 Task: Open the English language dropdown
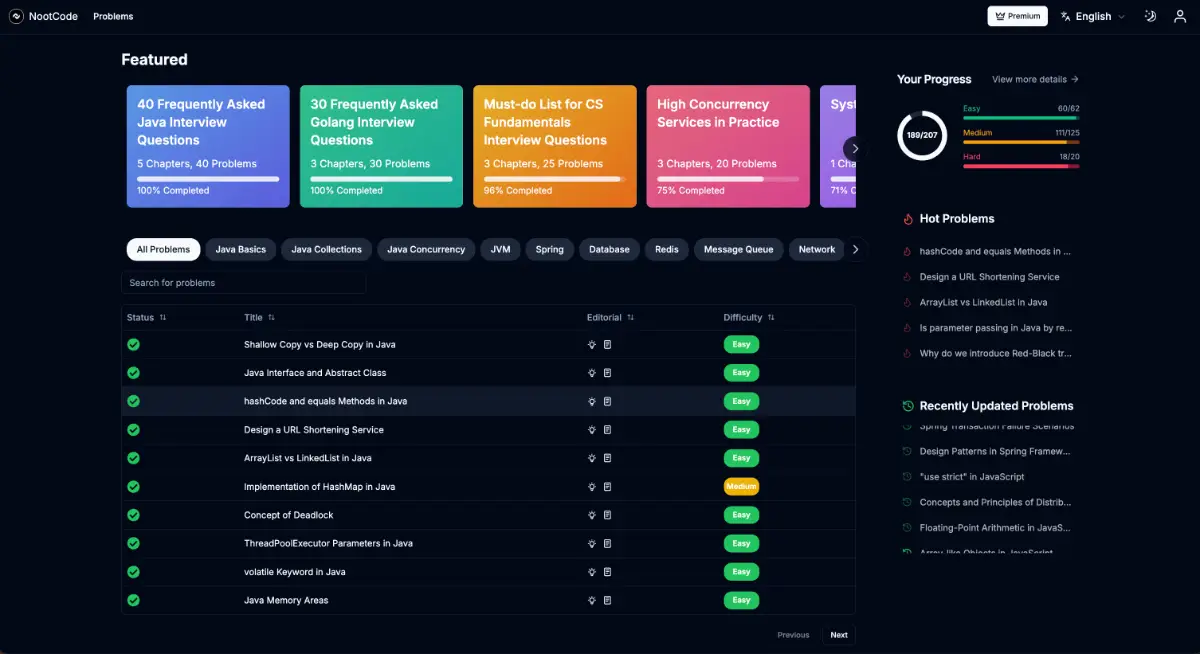click(1093, 16)
